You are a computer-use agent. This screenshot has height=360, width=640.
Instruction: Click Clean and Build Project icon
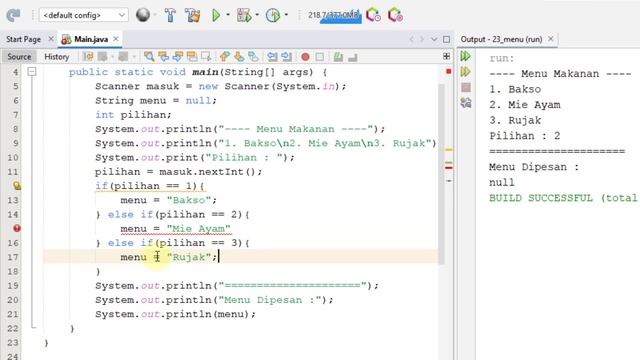click(193, 15)
